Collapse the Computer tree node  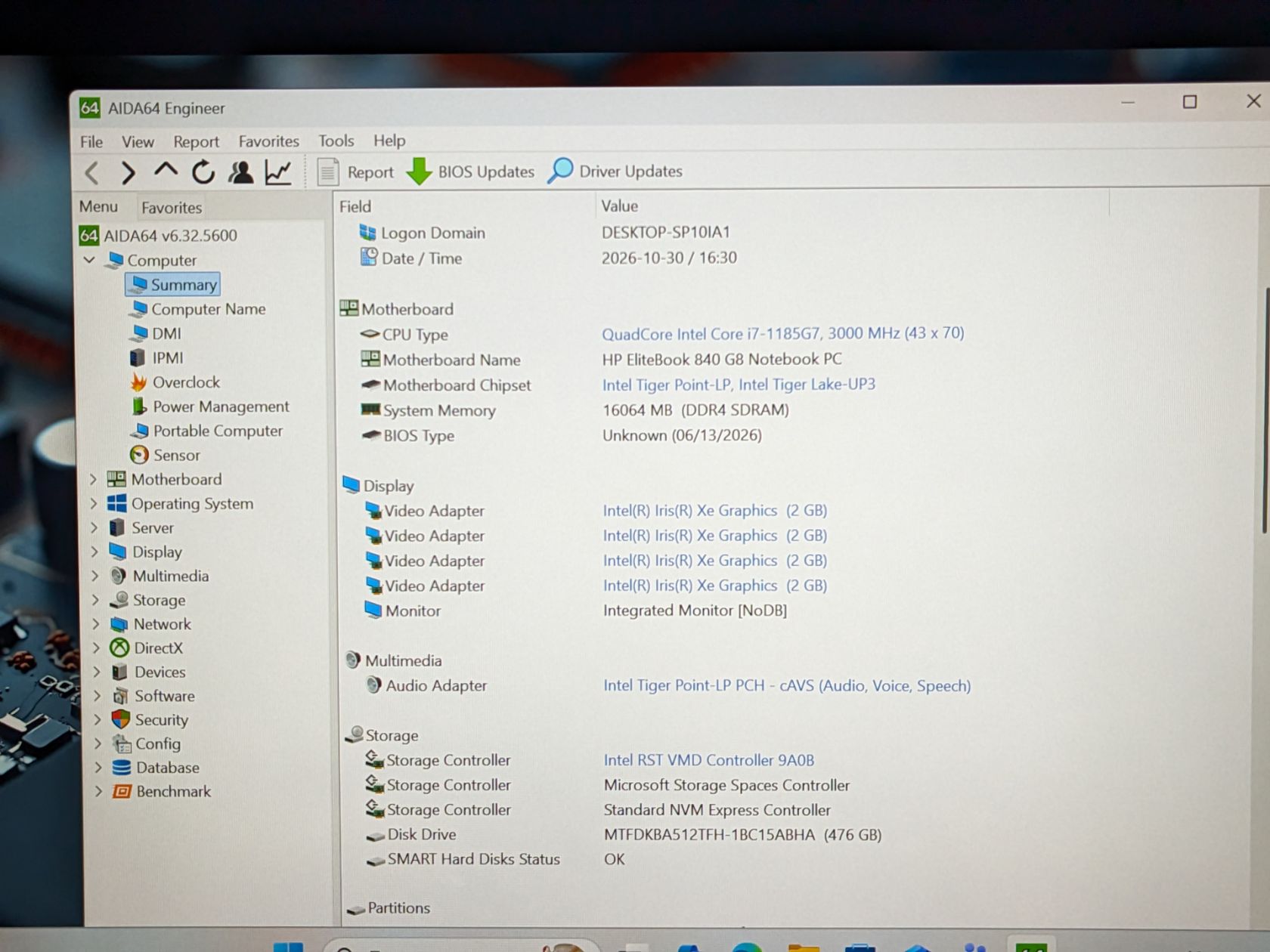(89, 260)
